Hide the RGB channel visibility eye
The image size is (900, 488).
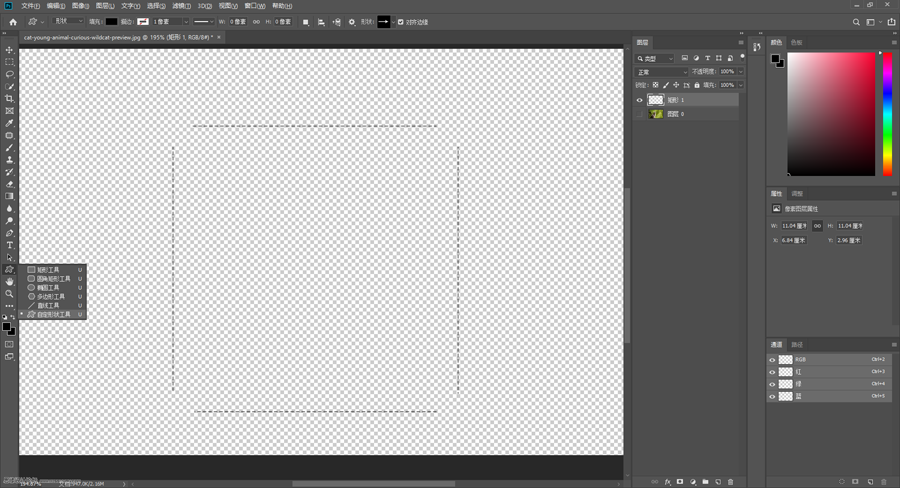click(x=772, y=359)
